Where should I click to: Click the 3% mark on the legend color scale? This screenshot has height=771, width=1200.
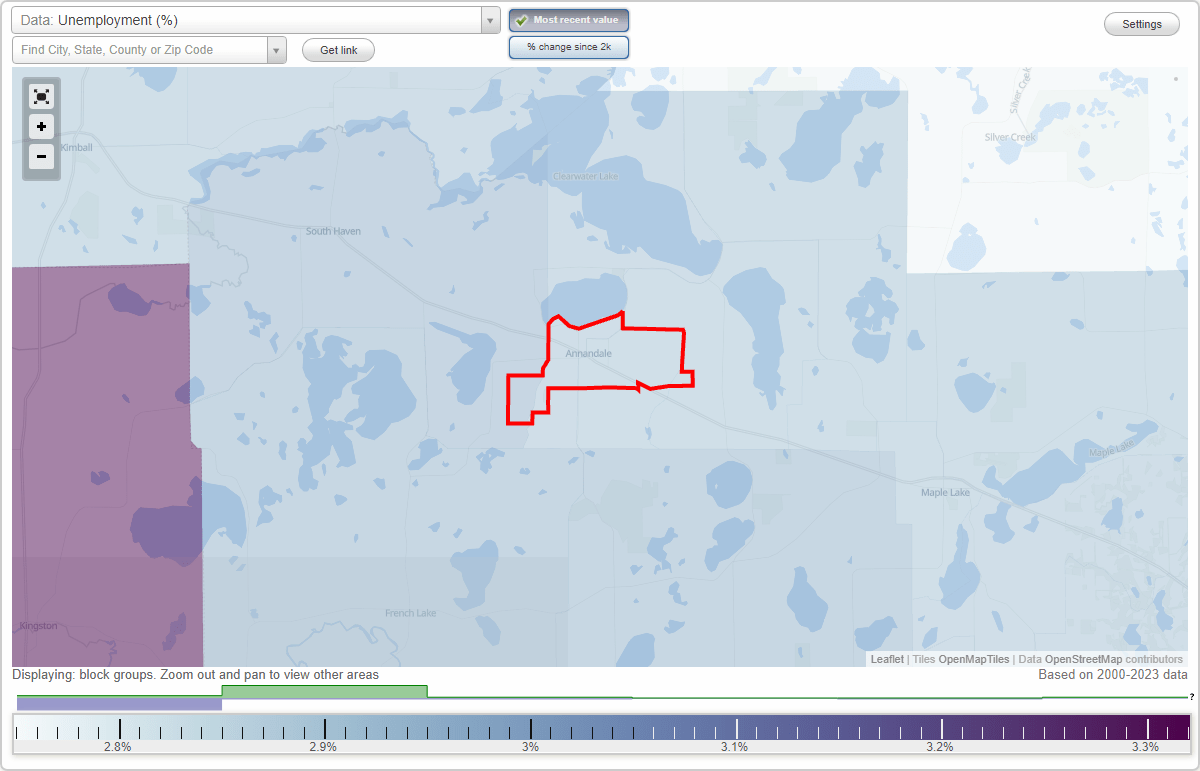(530, 730)
